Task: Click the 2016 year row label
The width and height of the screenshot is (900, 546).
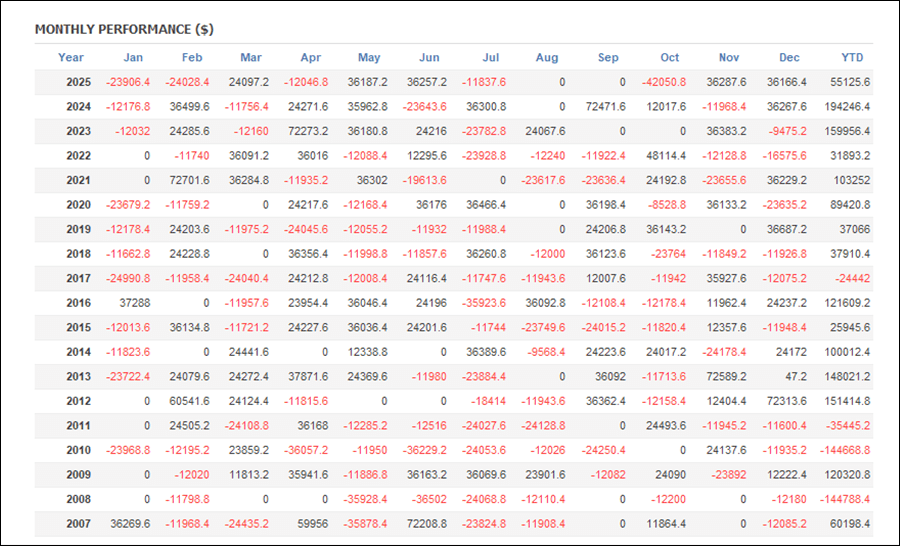Action: tap(78, 302)
